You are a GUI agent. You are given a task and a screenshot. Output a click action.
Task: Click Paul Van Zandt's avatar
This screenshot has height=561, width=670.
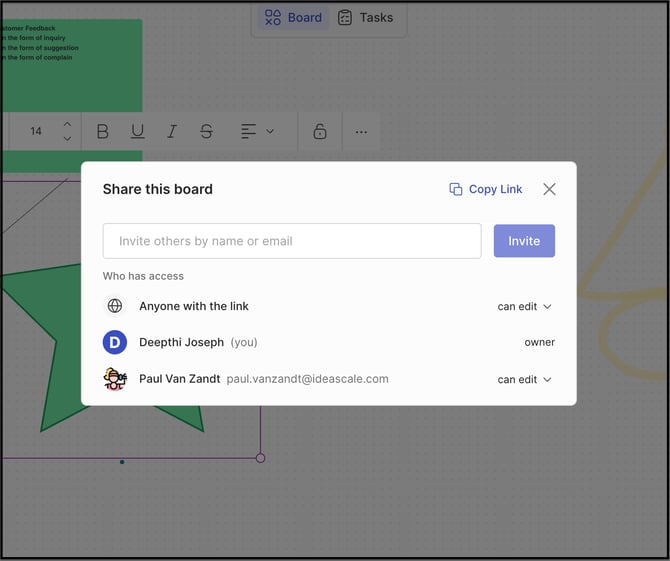[x=115, y=379]
